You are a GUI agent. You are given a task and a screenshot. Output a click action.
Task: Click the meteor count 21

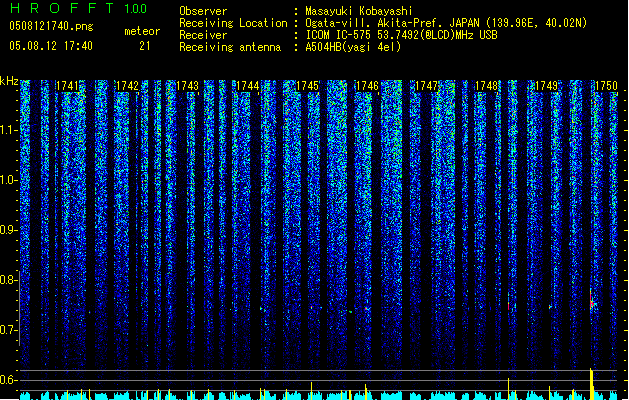click(x=145, y=46)
